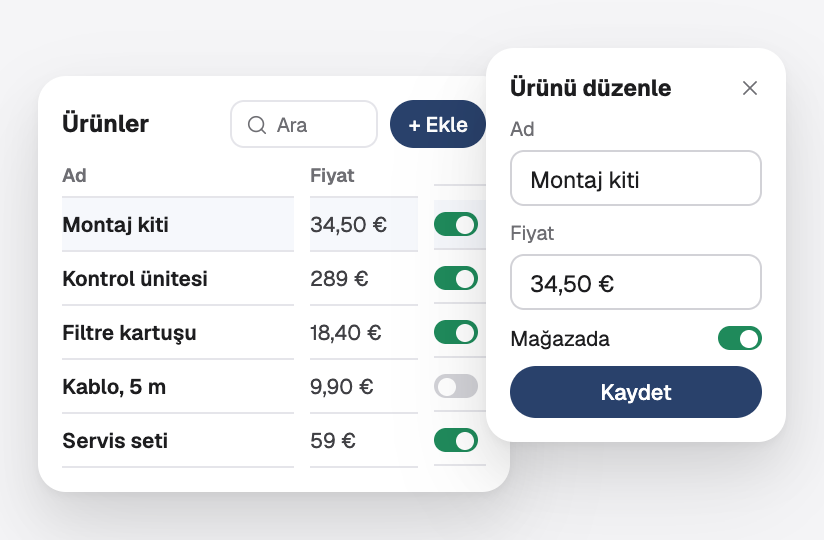Toggle Kontrol ünitesi row switch
This screenshot has height=540, width=824.
[x=456, y=278]
